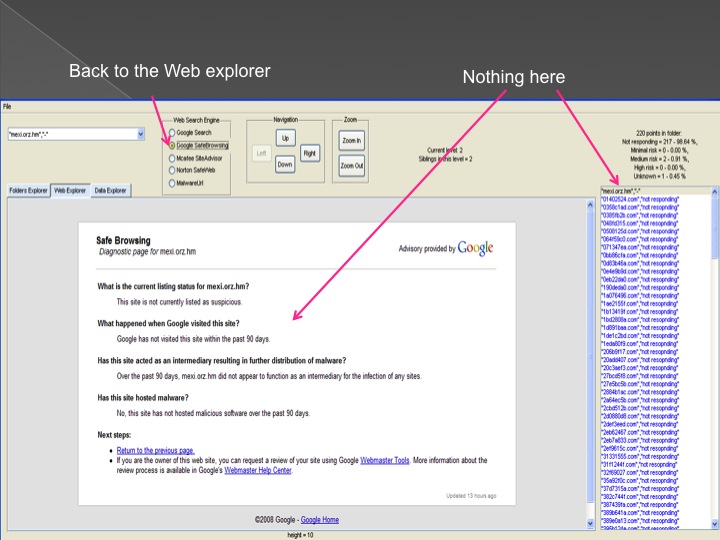
Task: Click the web page scrollbar up arrow
Action: click(591, 205)
